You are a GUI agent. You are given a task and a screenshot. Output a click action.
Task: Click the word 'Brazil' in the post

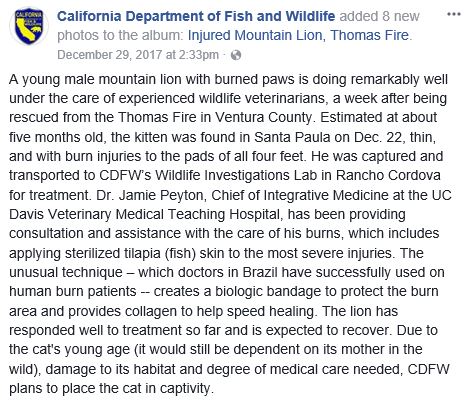[260, 272]
